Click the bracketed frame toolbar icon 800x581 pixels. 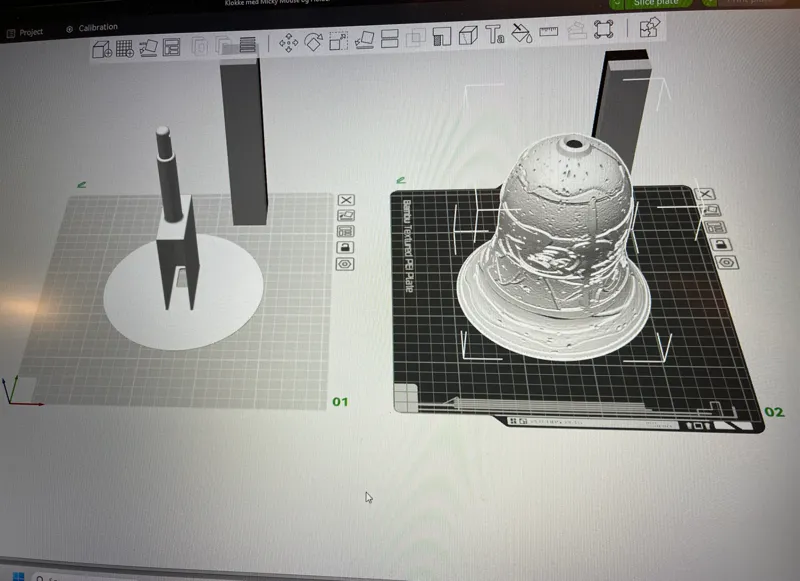point(604,29)
